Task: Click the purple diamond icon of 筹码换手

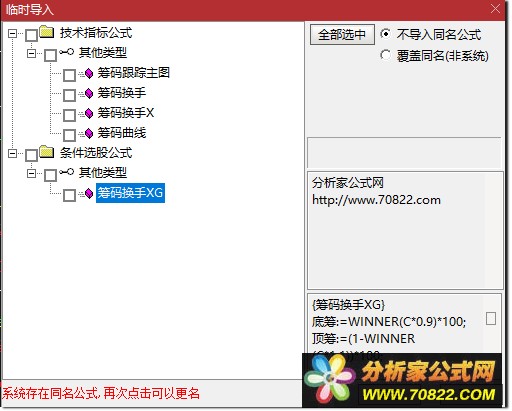Action: coord(89,93)
